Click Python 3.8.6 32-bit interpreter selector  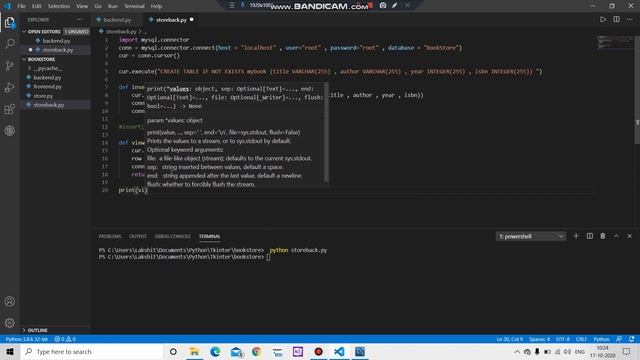pos(27,339)
